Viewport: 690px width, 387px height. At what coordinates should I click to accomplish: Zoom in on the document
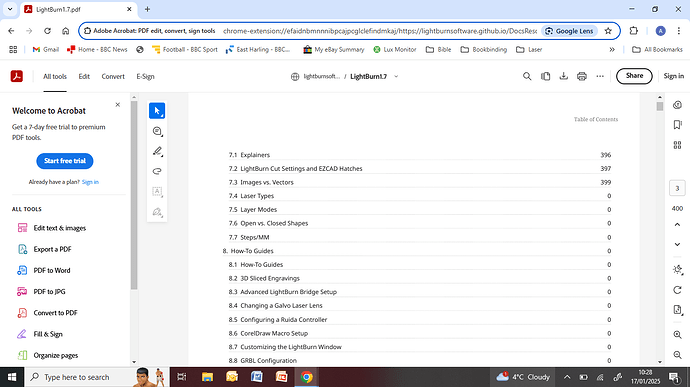coord(677,335)
